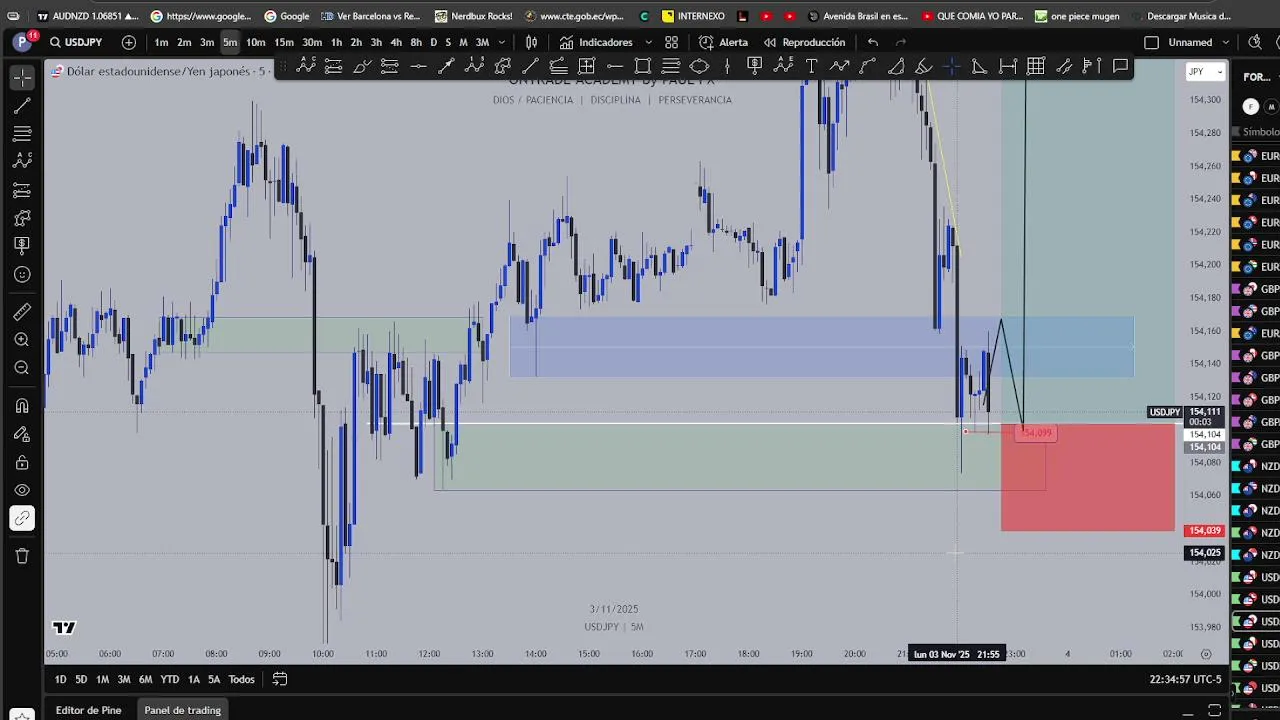Select the 3M timeframe
Image resolution: width=1280 pixels, height=720 pixels.
[x=482, y=42]
